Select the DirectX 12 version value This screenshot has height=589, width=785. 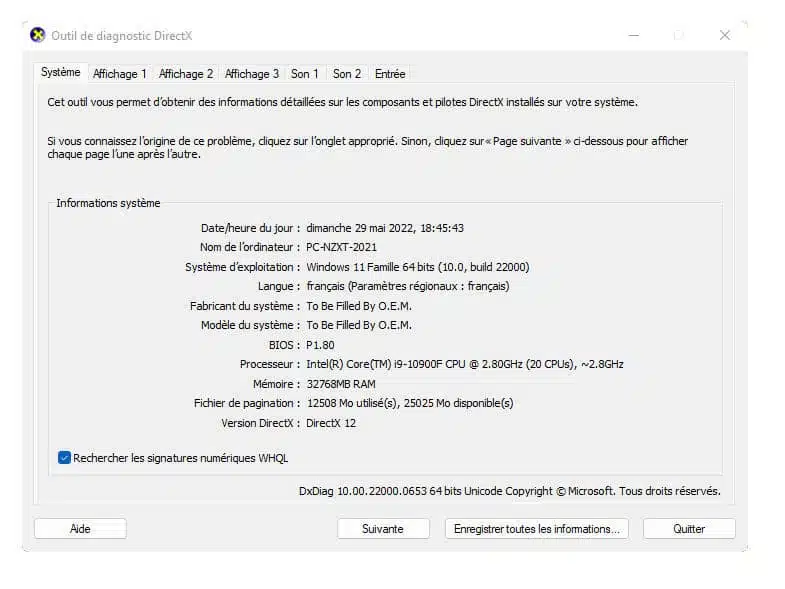(x=331, y=423)
